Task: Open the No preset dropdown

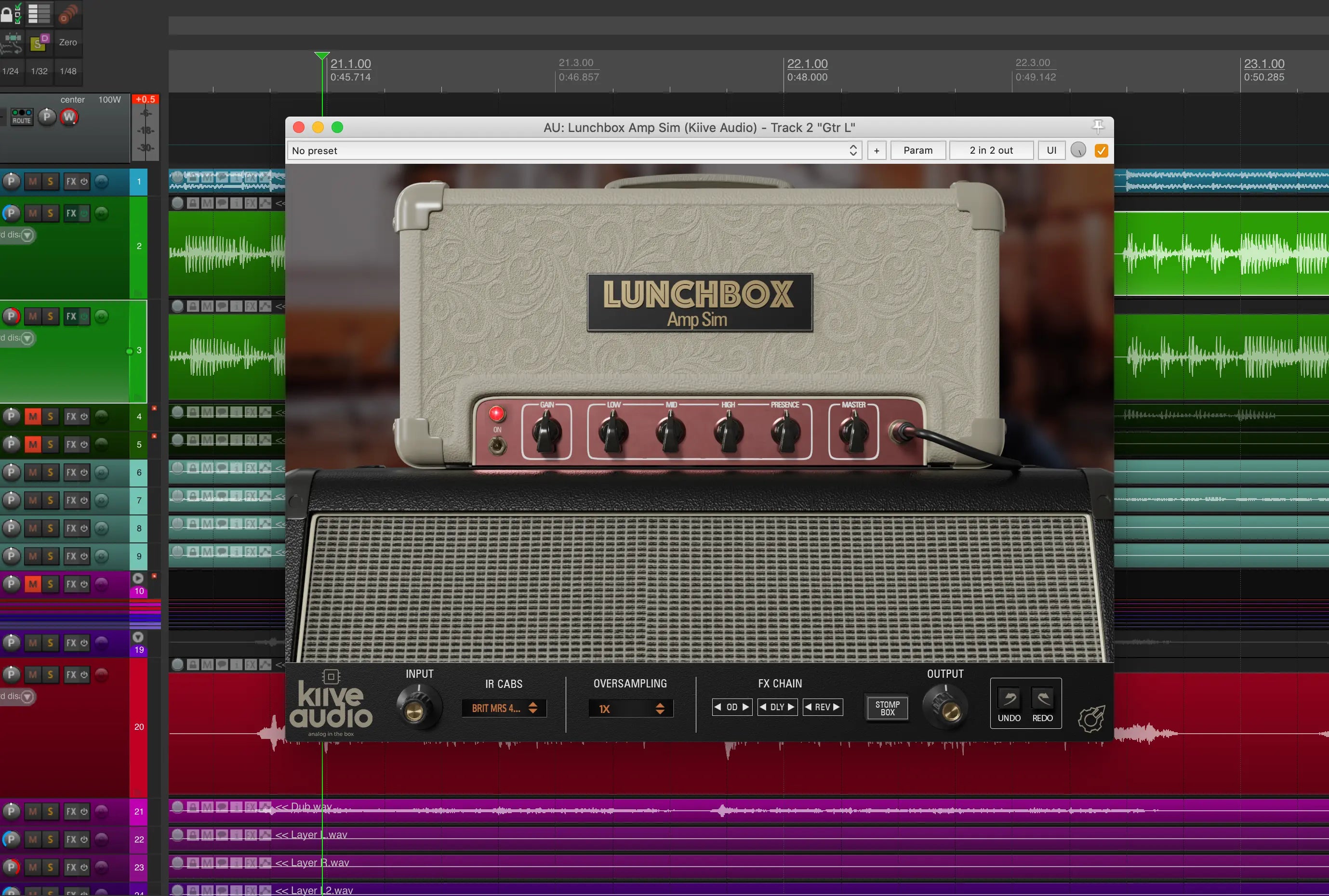Action: tap(574, 150)
